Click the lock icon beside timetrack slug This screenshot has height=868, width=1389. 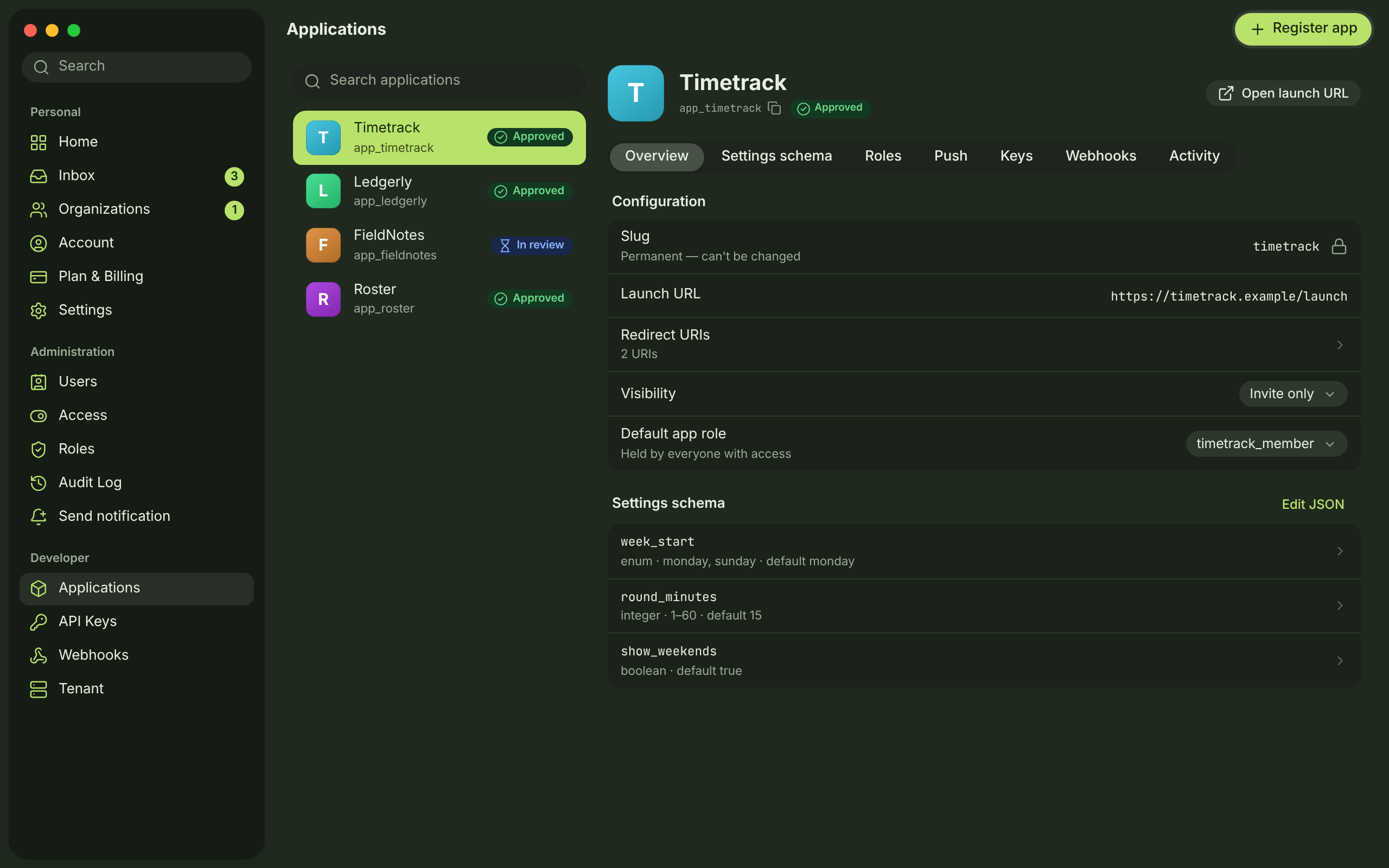(1339, 246)
